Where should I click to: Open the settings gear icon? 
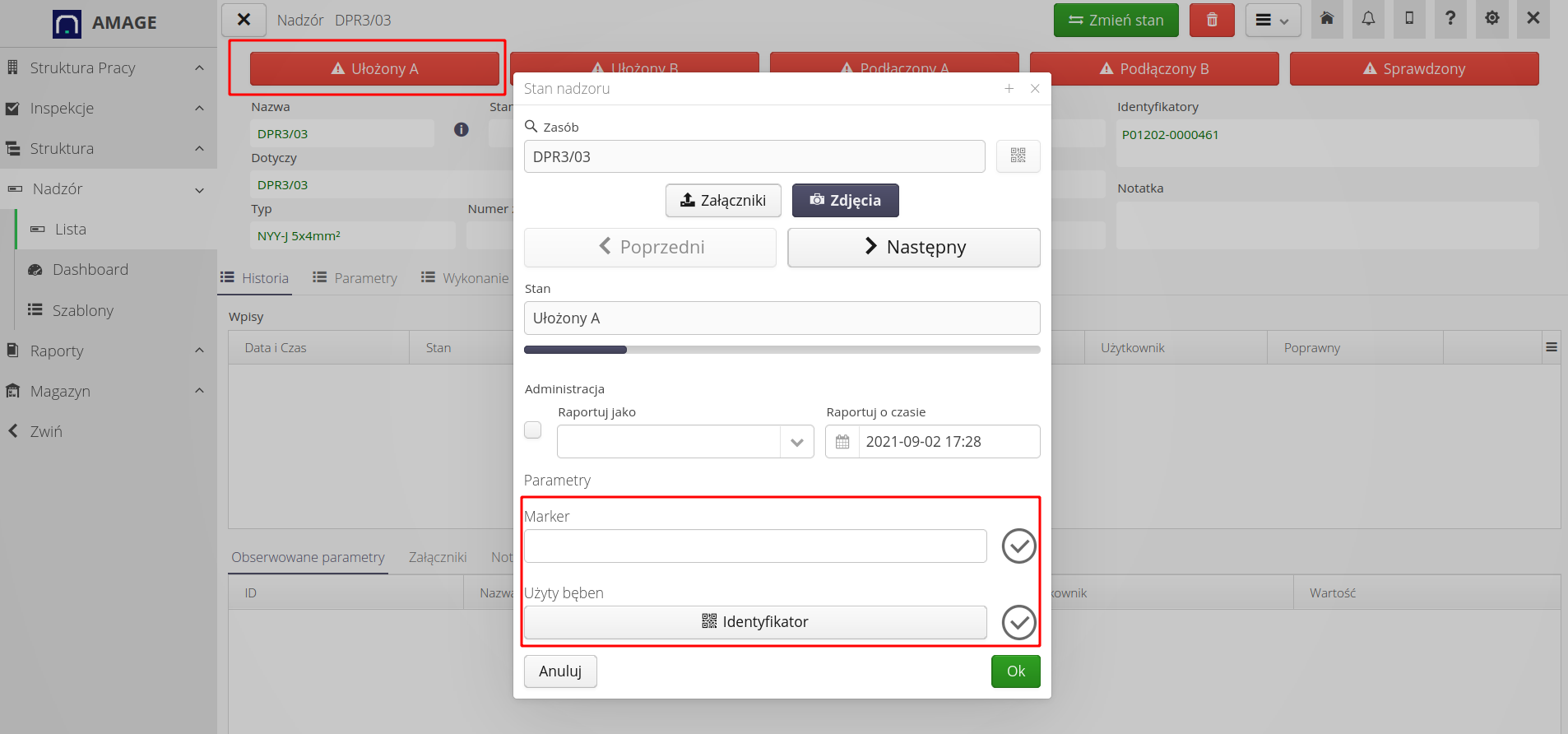click(x=1491, y=19)
